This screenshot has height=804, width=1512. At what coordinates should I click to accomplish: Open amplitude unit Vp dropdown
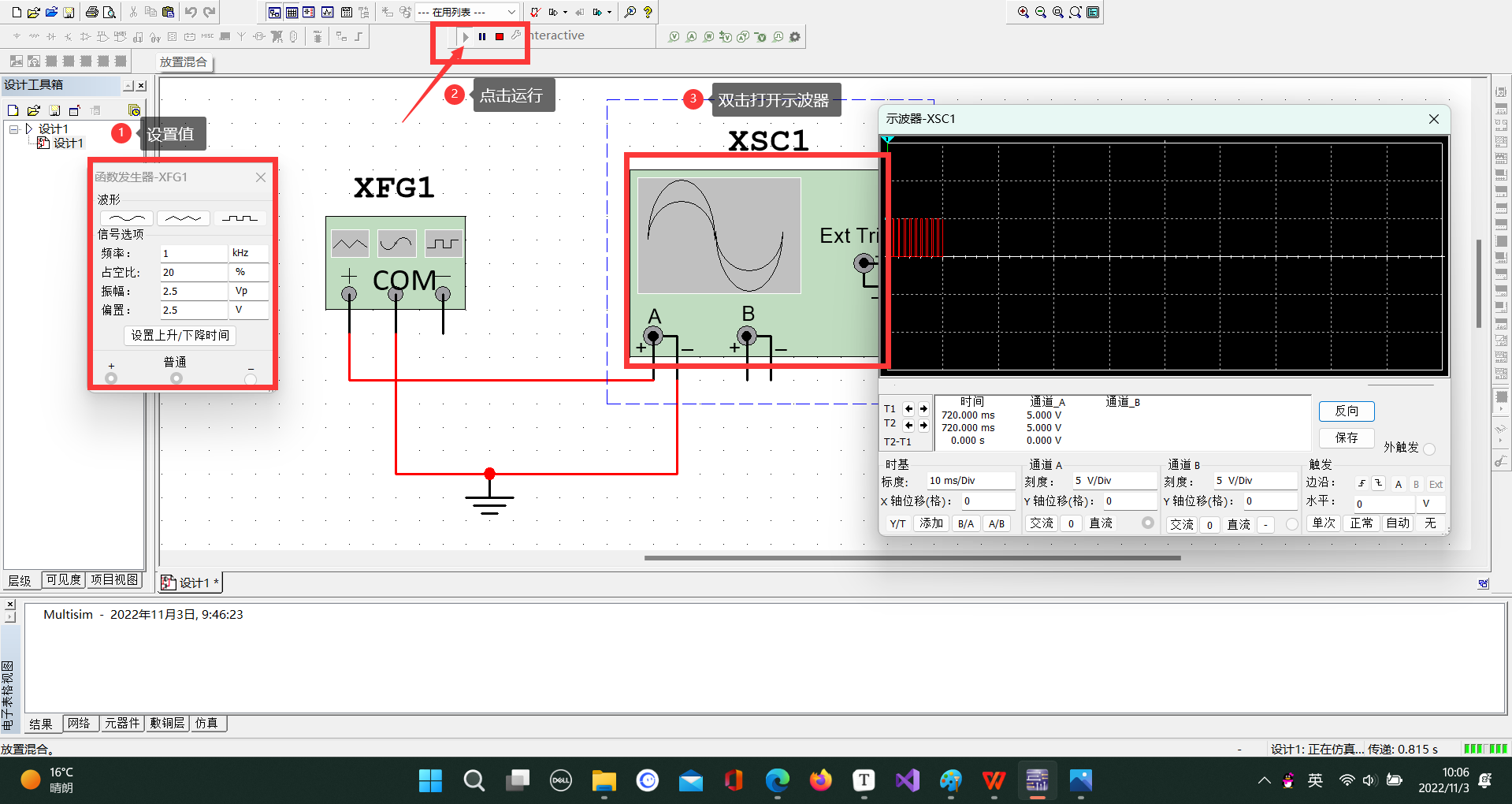pos(249,291)
